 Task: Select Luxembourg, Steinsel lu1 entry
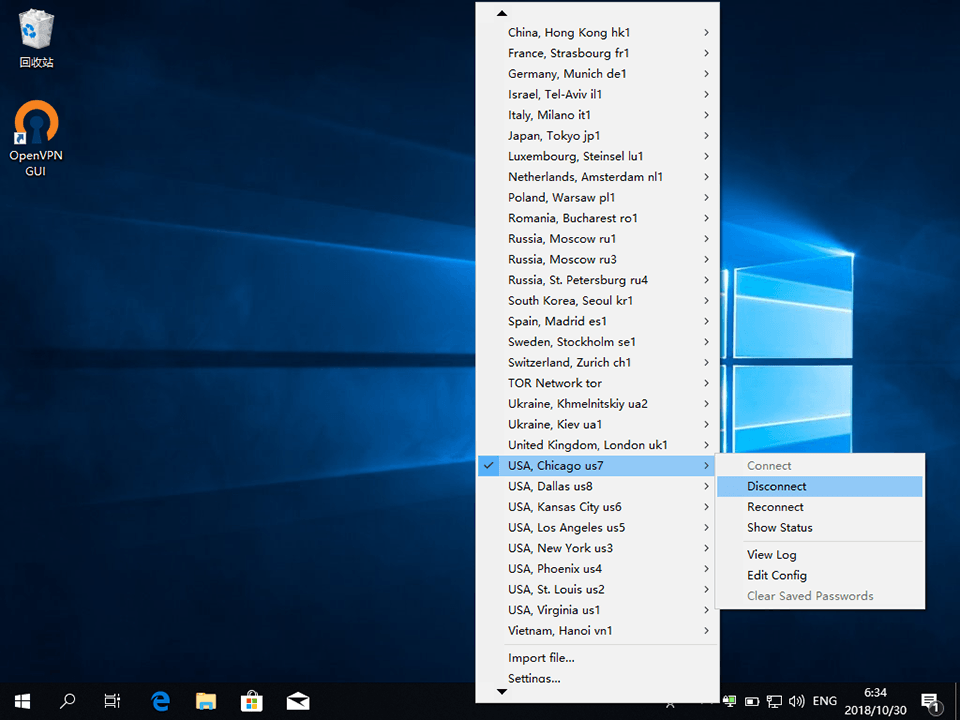[x=598, y=156]
